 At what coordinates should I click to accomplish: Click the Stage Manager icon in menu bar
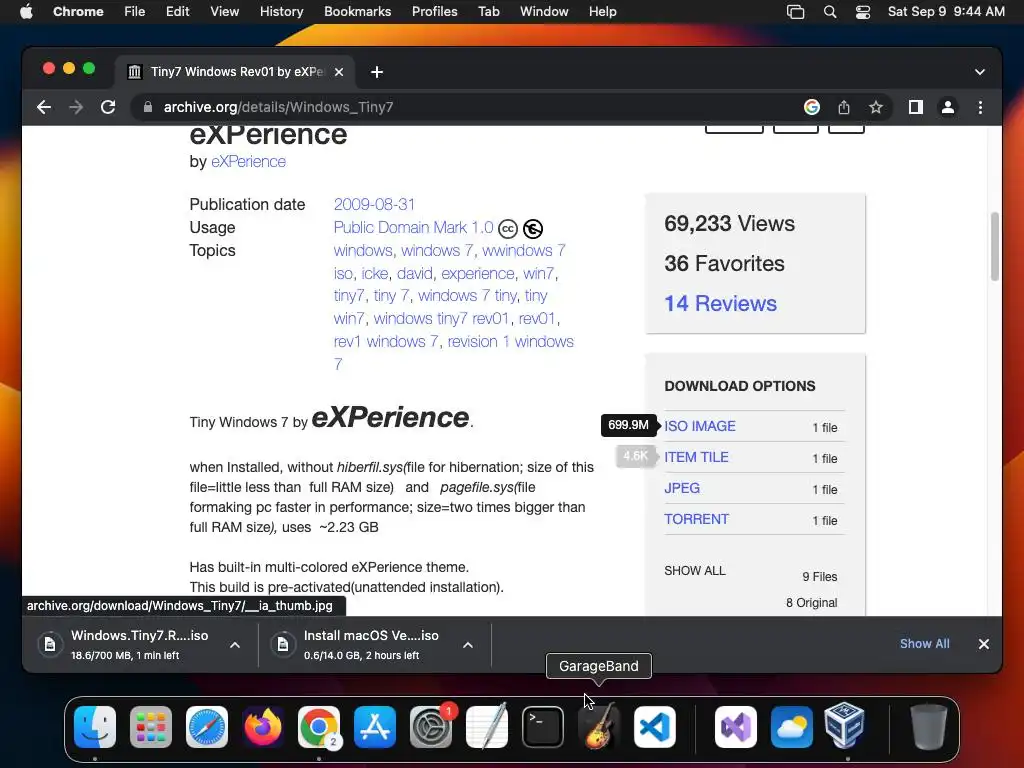click(795, 12)
